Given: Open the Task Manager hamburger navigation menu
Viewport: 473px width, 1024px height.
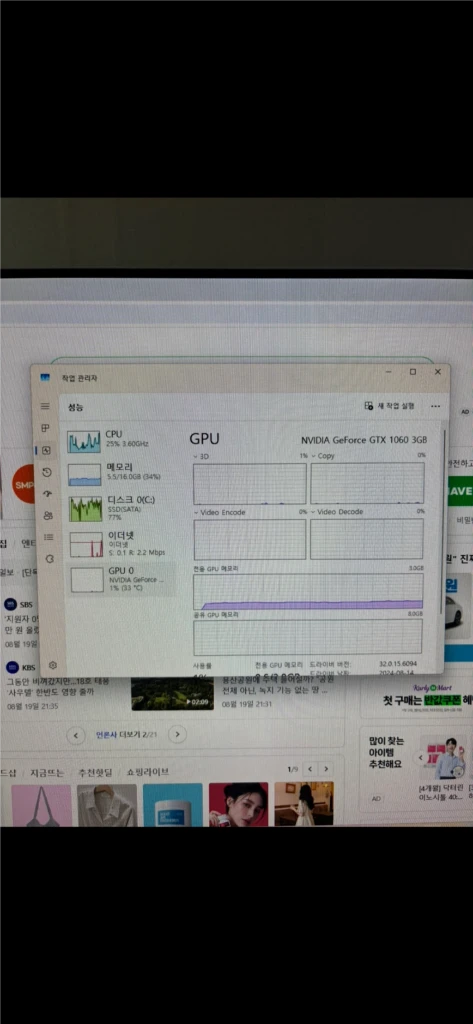Looking at the screenshot, I should click(x=45, y=406).
